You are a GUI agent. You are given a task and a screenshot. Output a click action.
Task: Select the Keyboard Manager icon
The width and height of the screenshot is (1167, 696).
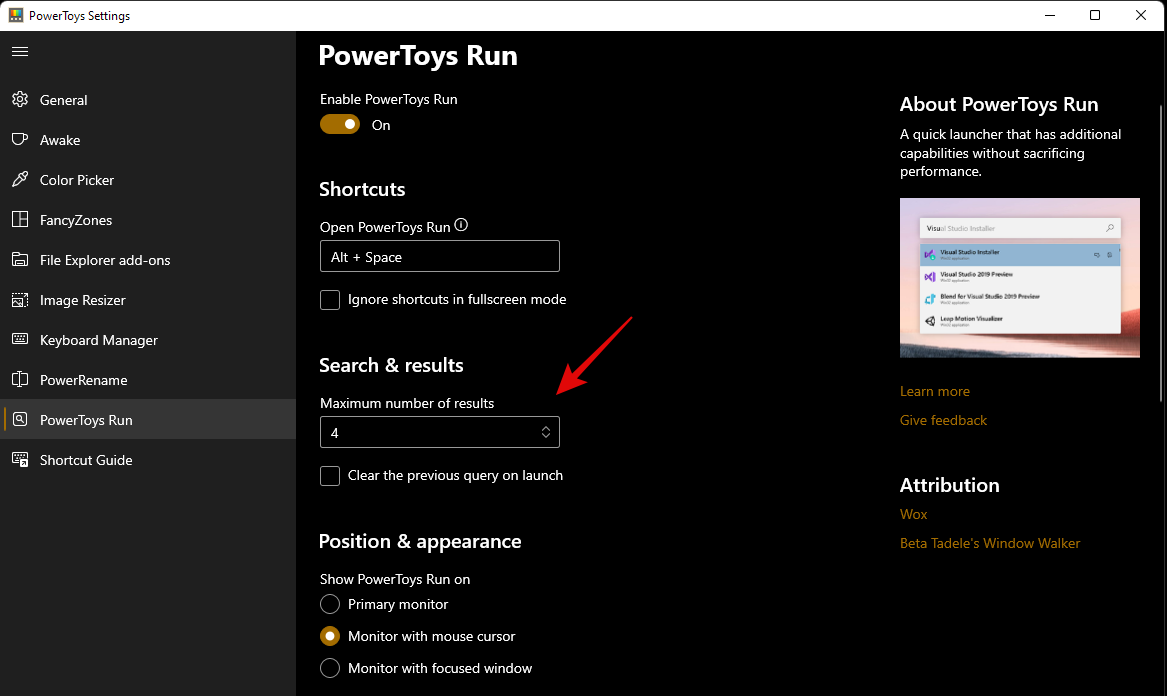point(20,340)
